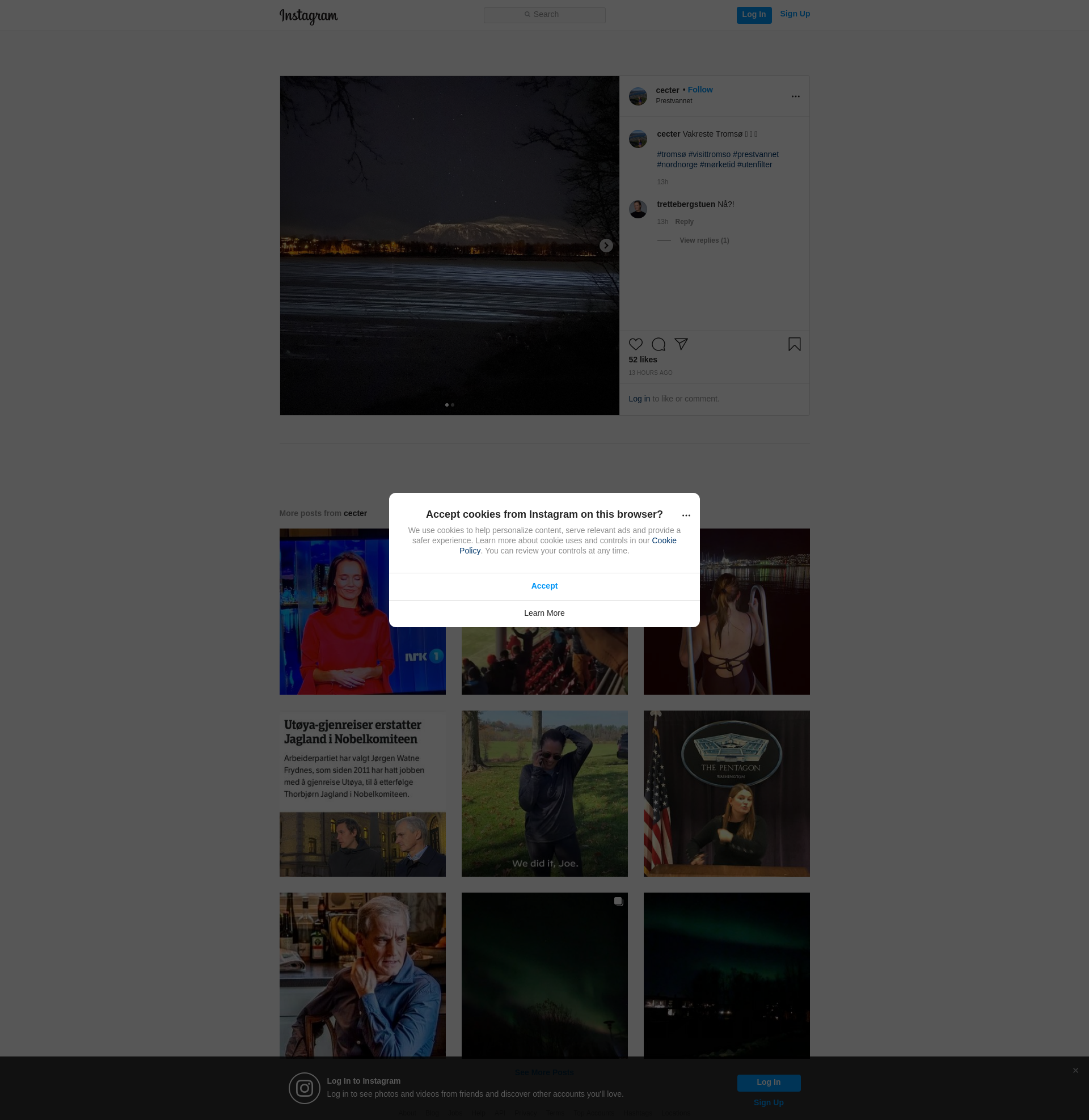The width and height of the screenshot is (1089, 1120).
Task: Open The Pentagon post thumbnail
Action: 726,793
